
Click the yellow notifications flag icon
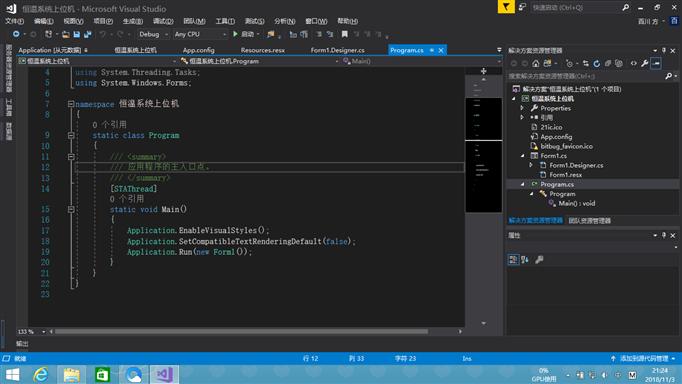(506, 7)
